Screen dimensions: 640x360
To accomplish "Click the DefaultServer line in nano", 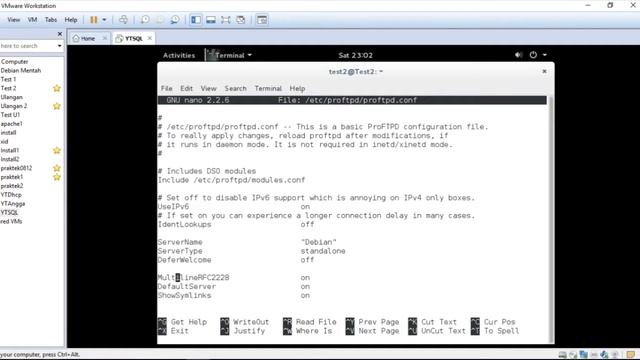I will coord(234,287).
